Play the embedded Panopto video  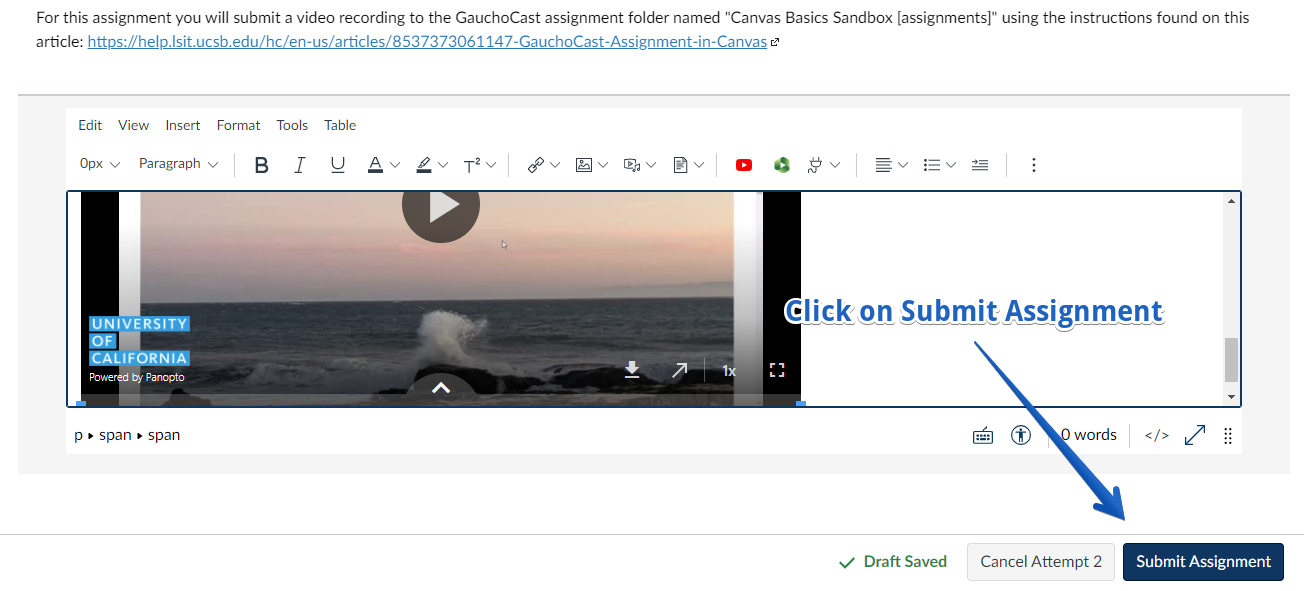coord(441,206)
